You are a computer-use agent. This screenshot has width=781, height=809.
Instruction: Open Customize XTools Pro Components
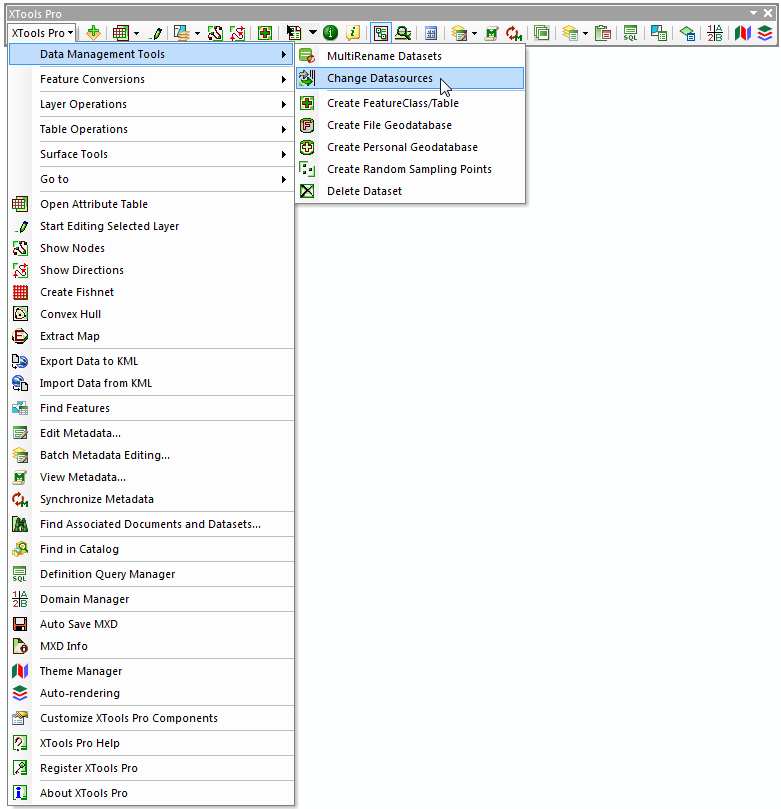(x=151, y=718)
